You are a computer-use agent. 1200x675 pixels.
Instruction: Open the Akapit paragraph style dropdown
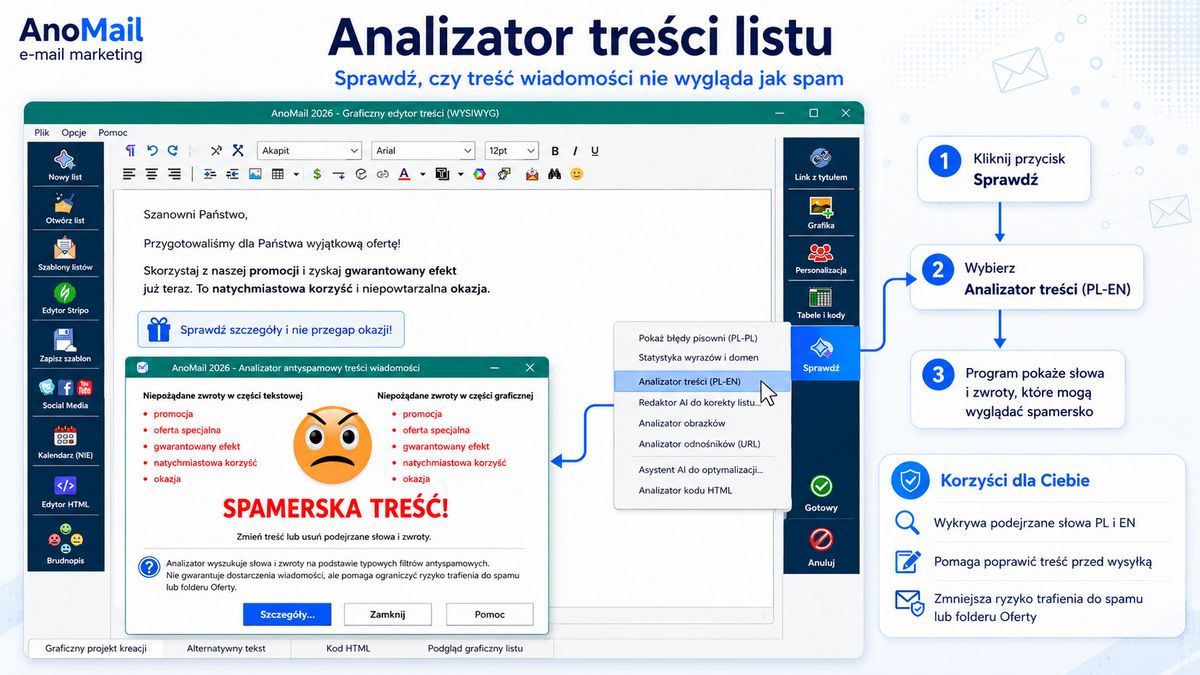click(309, 151)
